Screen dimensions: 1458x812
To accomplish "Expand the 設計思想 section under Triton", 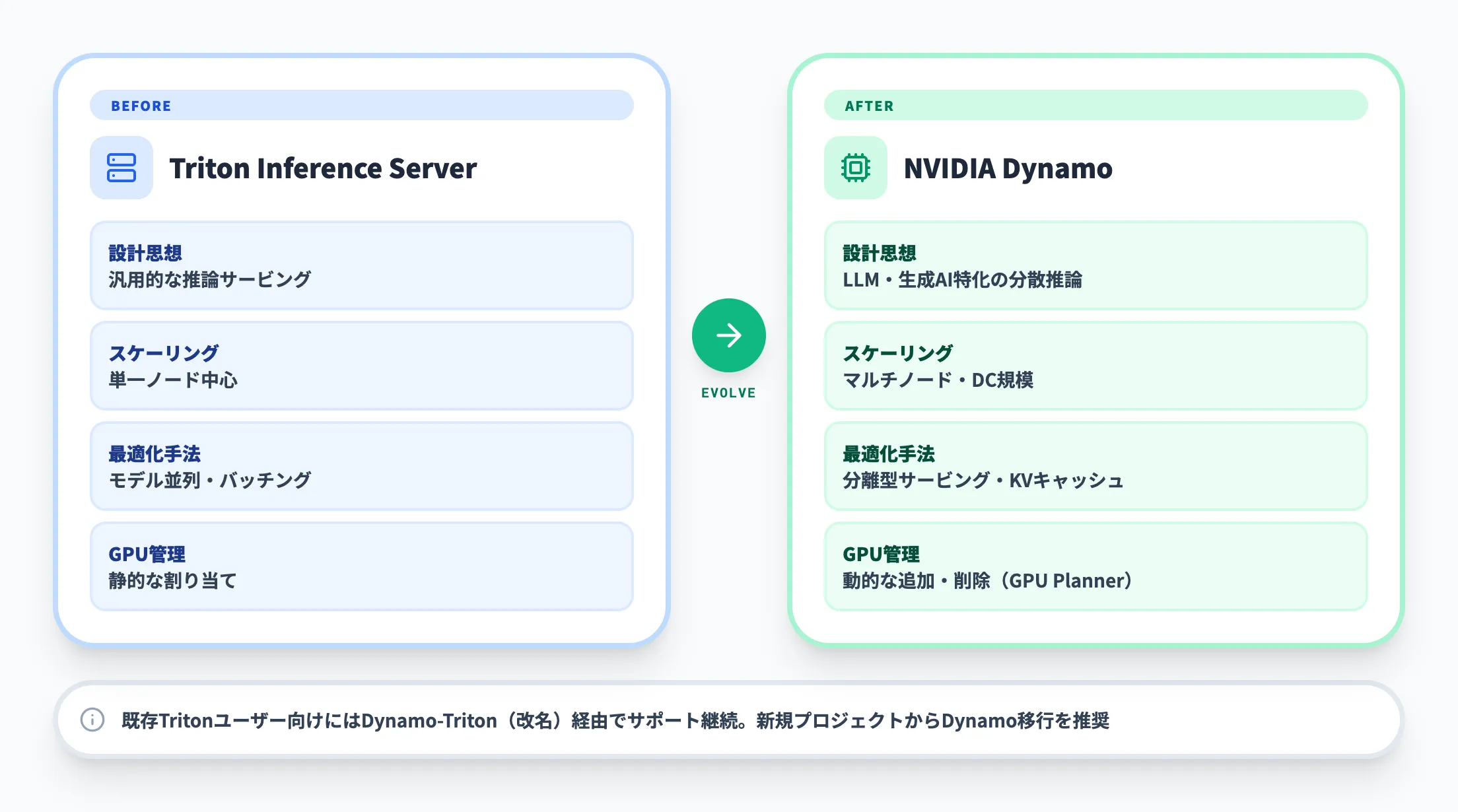I will (x=361, y=265).
